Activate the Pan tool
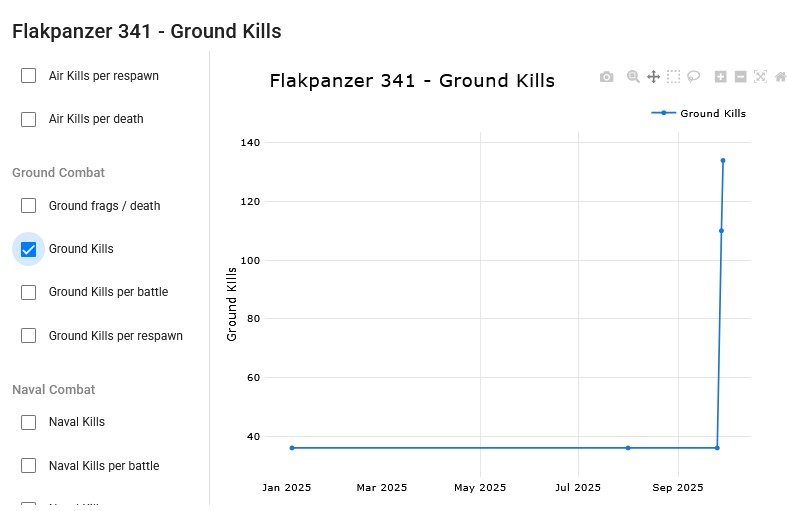Viewport: 788px width, 511px height. pyautogui.click(x=653, y=77)
